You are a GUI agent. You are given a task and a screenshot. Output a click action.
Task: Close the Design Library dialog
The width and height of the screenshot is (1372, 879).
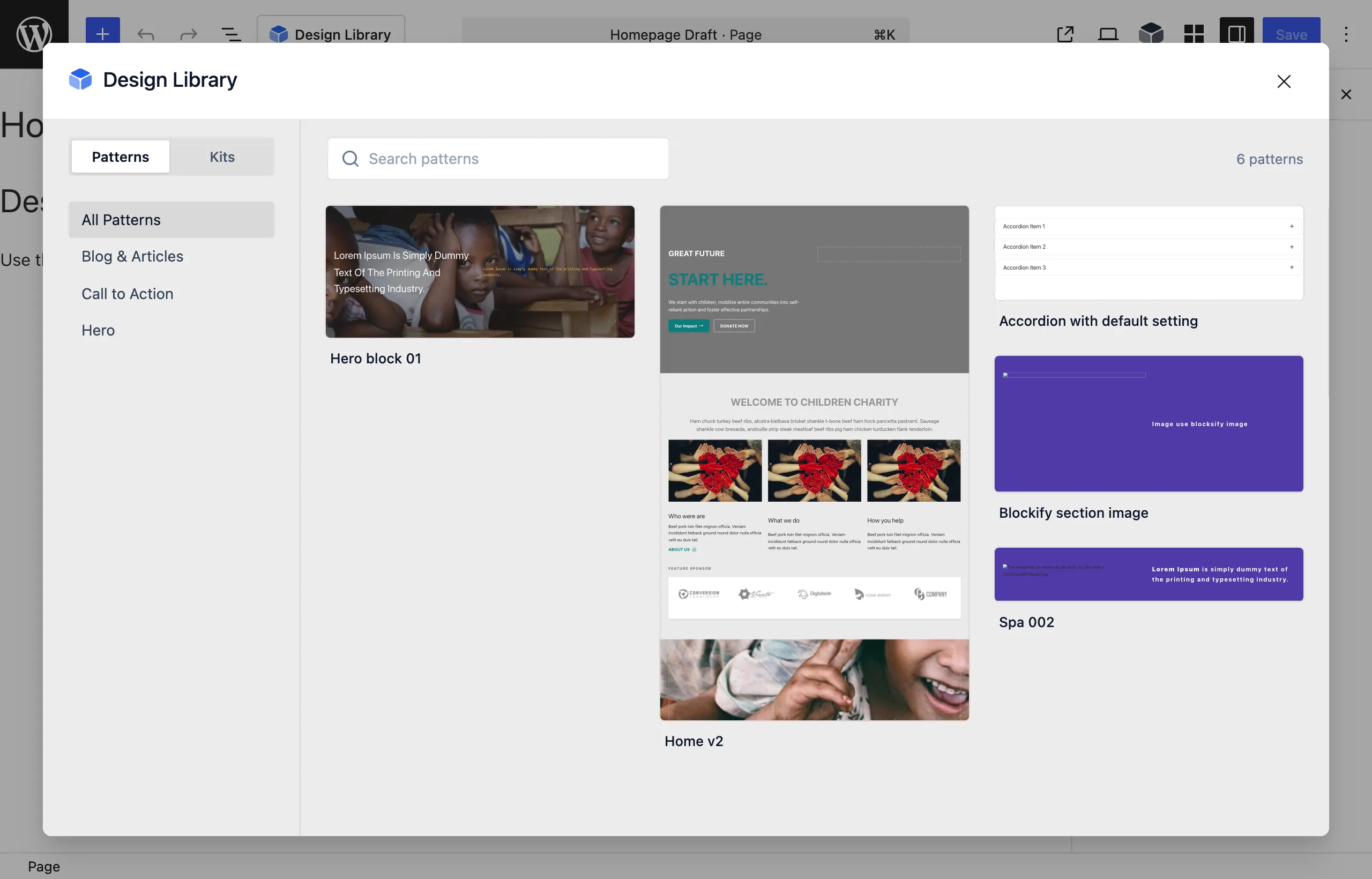coord(1284,81)
